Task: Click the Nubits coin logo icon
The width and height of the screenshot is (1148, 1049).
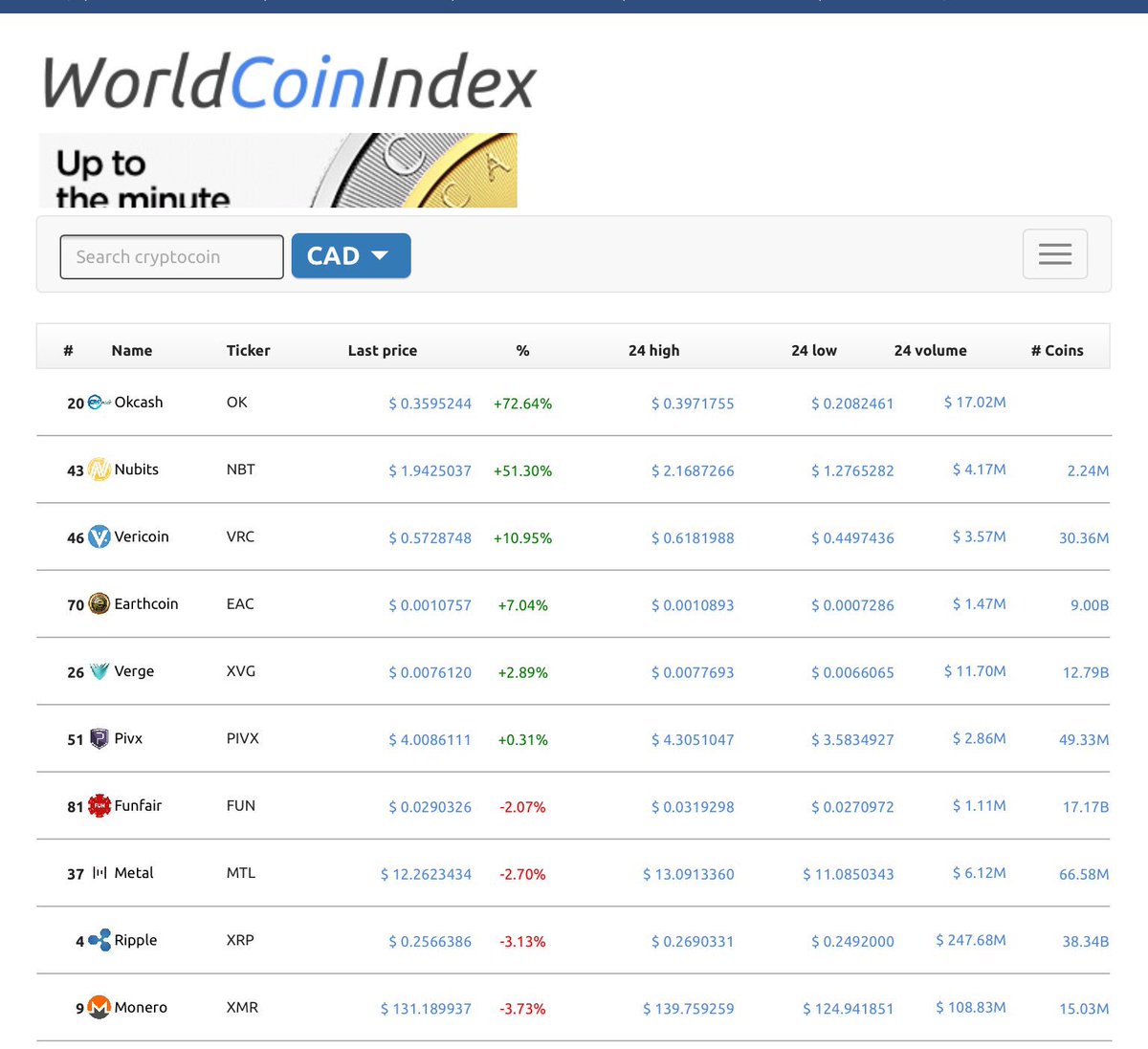Action: (99, 470)
